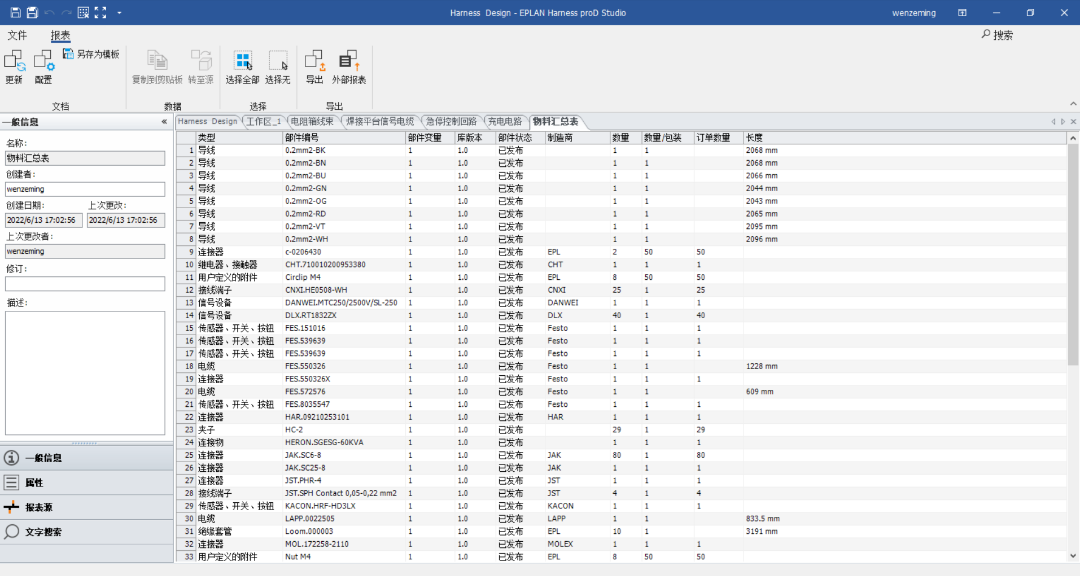This screenshot has width=1080, height=576.
Task: Click inside the 描述 text area
Action: pyautogui.click(x=85, y=373)
